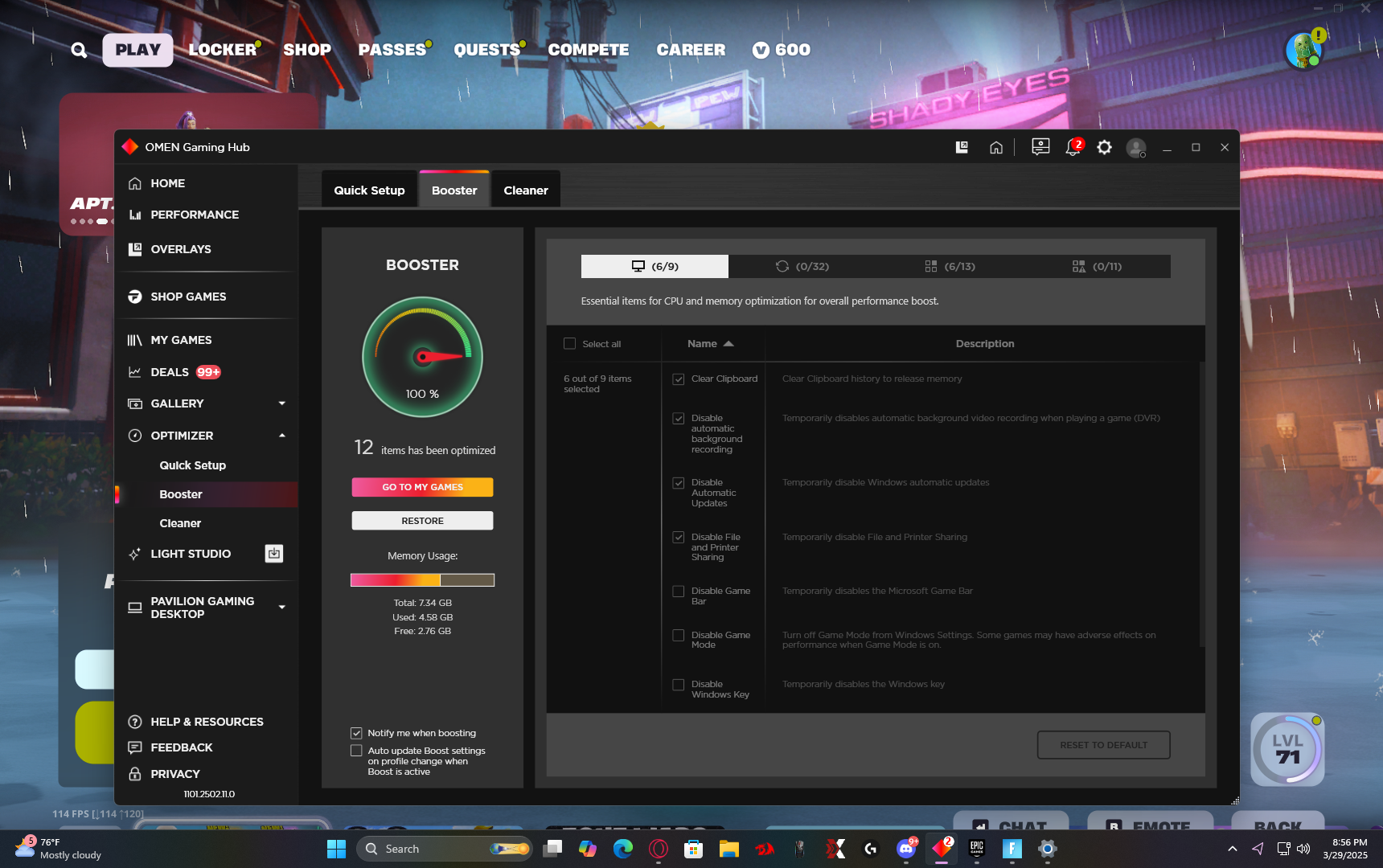Uncheck Clear Clipboard checkbox
Screen dimensions: 1383x868
click(679, 379)
